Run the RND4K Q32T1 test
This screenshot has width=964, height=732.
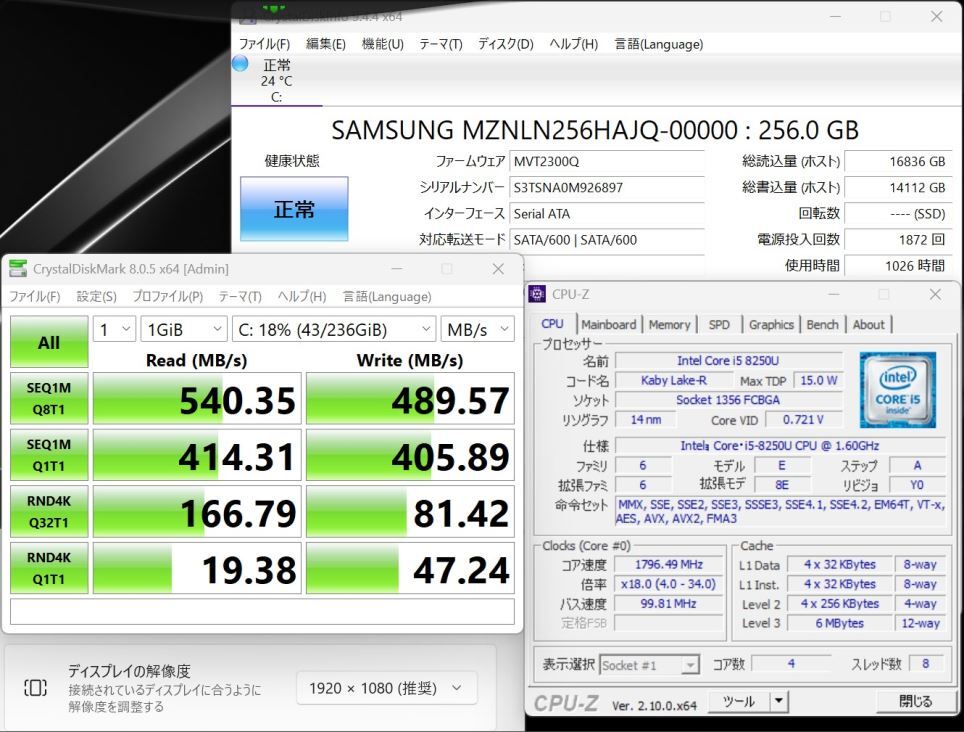pyautogui.click(x=49, y=511)
